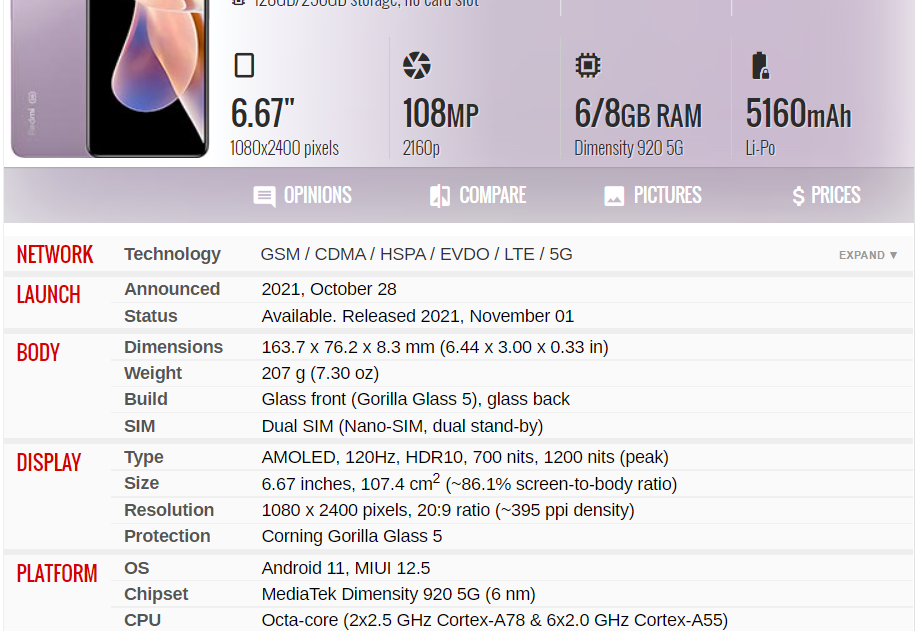The width and height of the screenshot is (915, 631).
Task: Open the OPINIONS tab
Action: 302,196
